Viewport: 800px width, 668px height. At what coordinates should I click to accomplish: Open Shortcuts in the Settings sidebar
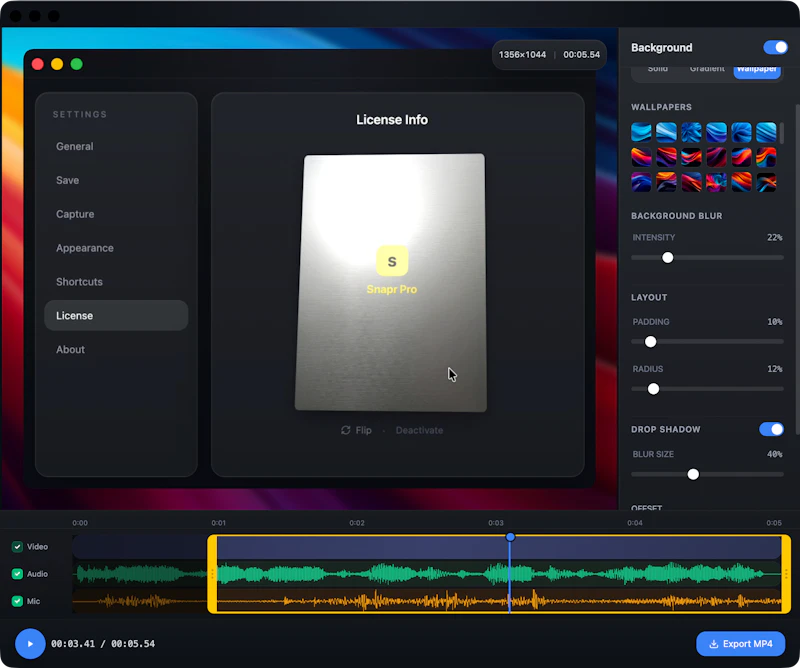click(116, 282)
